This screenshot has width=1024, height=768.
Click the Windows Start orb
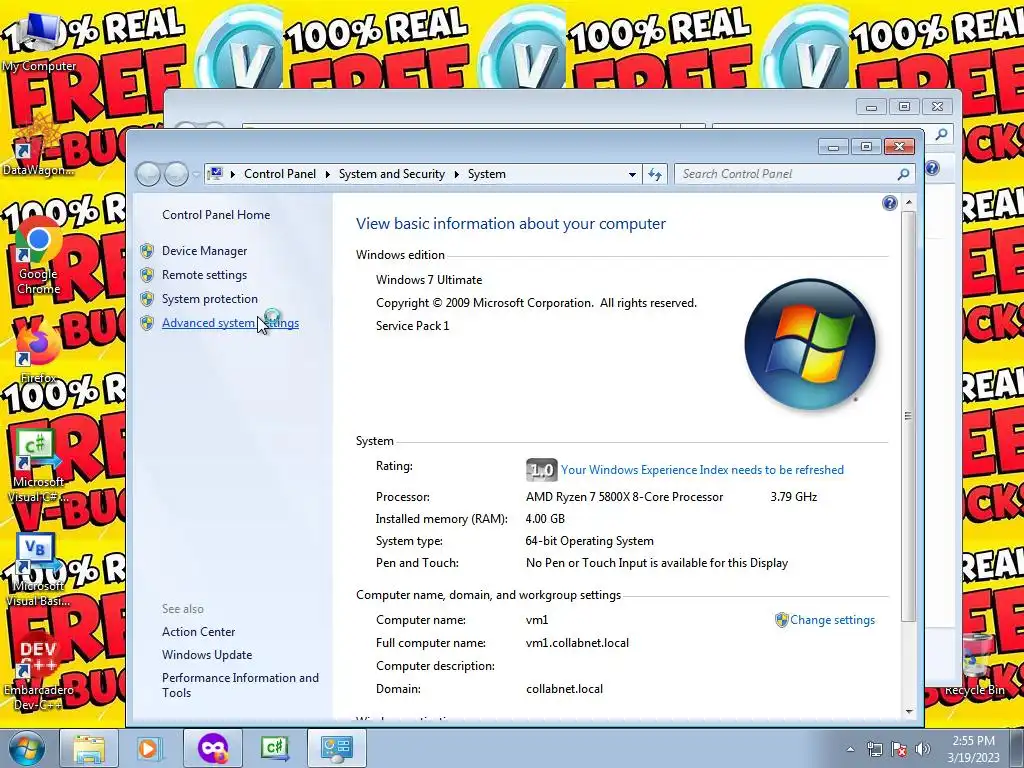[26, 748]
